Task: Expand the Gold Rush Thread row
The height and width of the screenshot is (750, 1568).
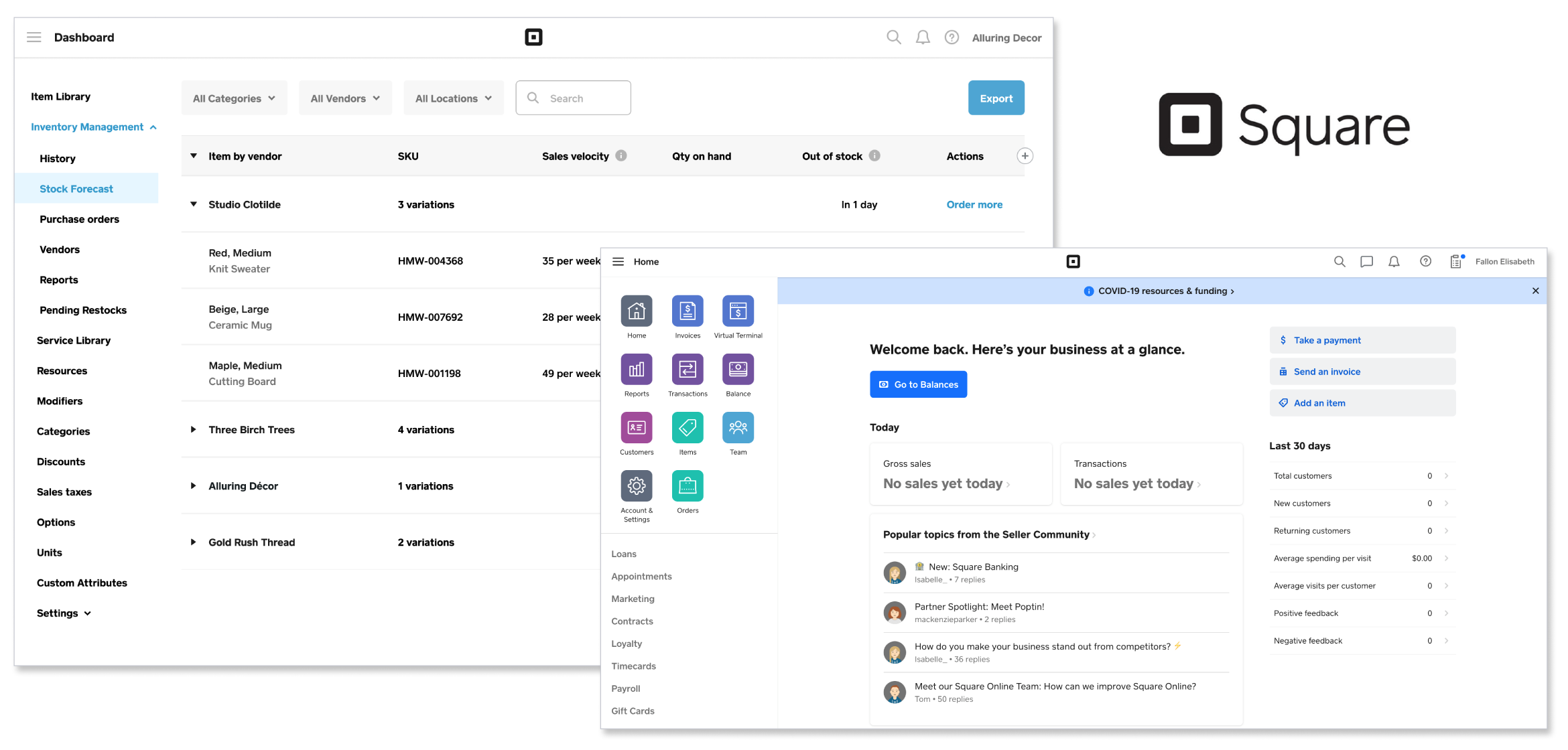Action: [x=194, y=542]
